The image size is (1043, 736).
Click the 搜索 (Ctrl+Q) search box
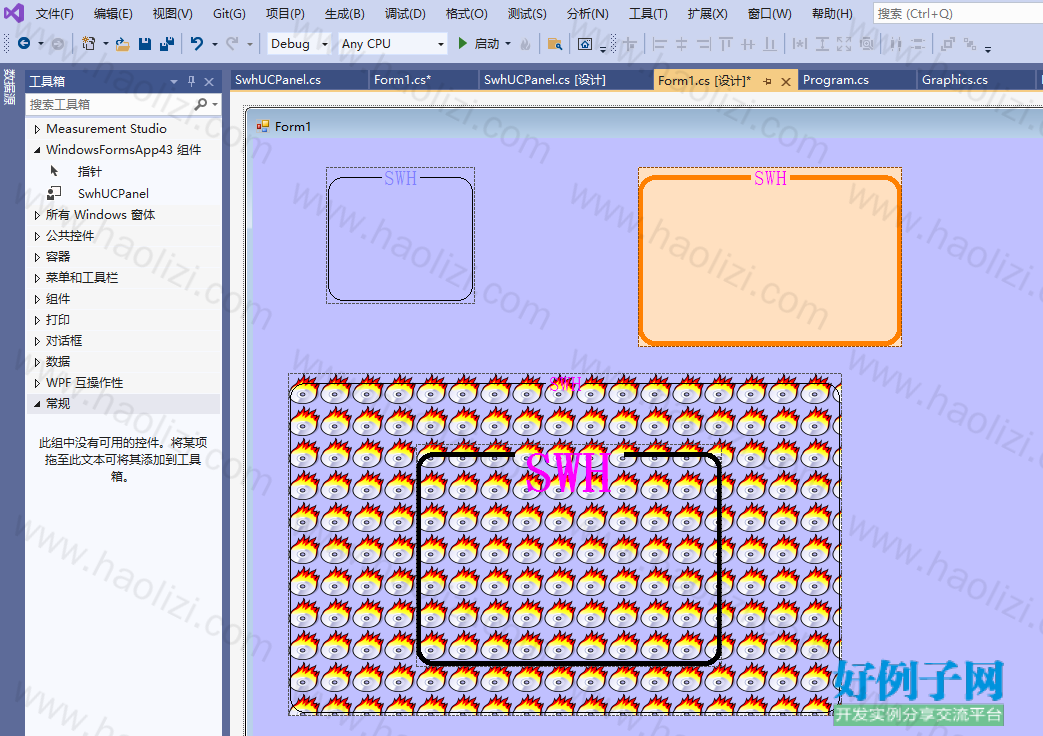pyautogui.click(x=958, y=13)
